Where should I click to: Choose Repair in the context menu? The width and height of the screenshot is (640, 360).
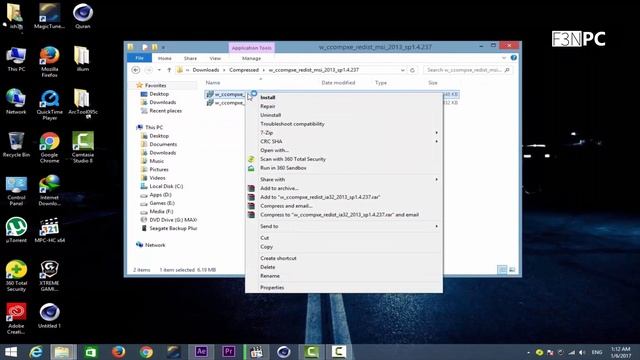pyautogui.click(x=268, y=106)
